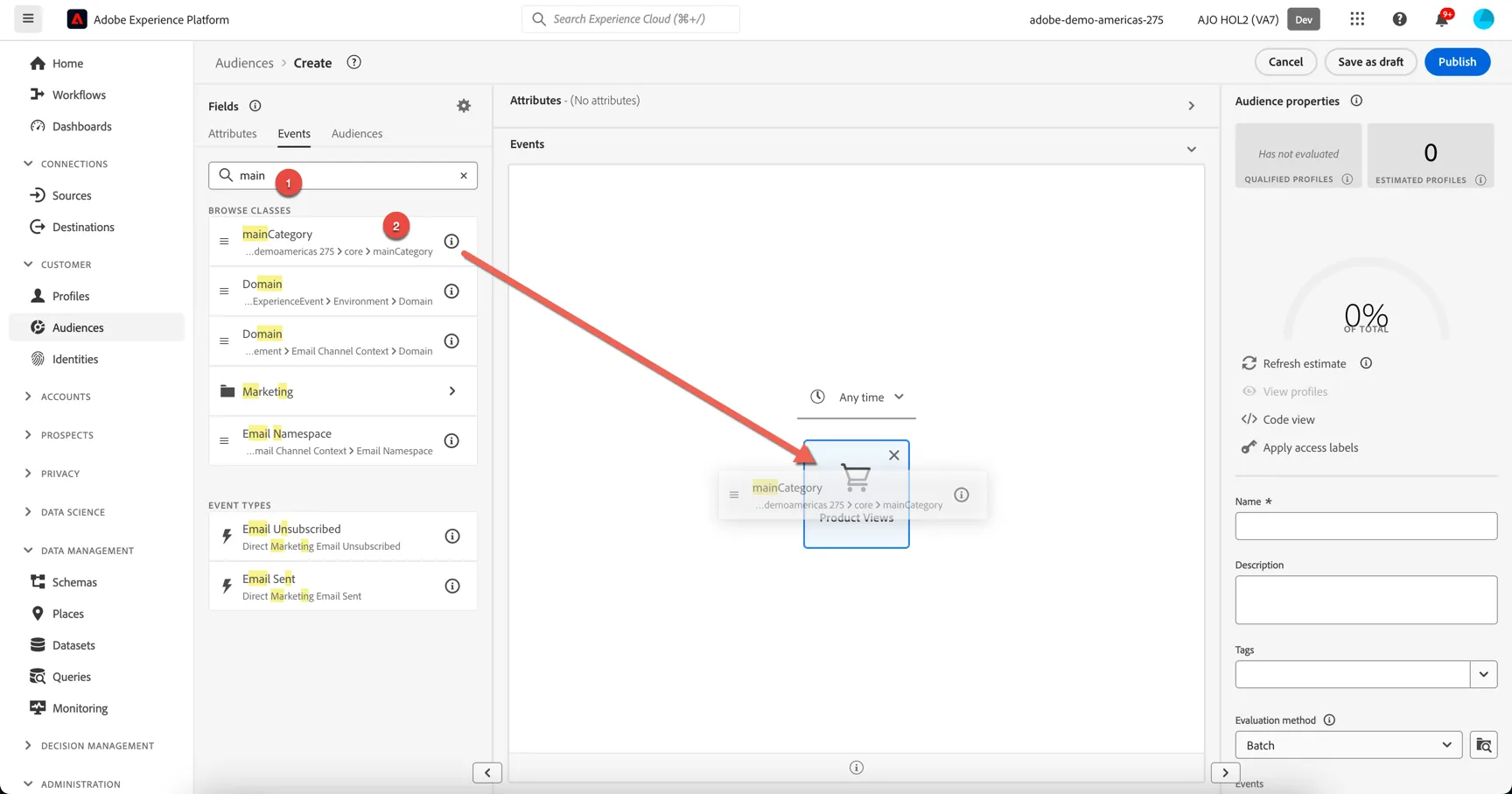Clear the field search text
Screen dimensions: 1512x794
point(464,175)
